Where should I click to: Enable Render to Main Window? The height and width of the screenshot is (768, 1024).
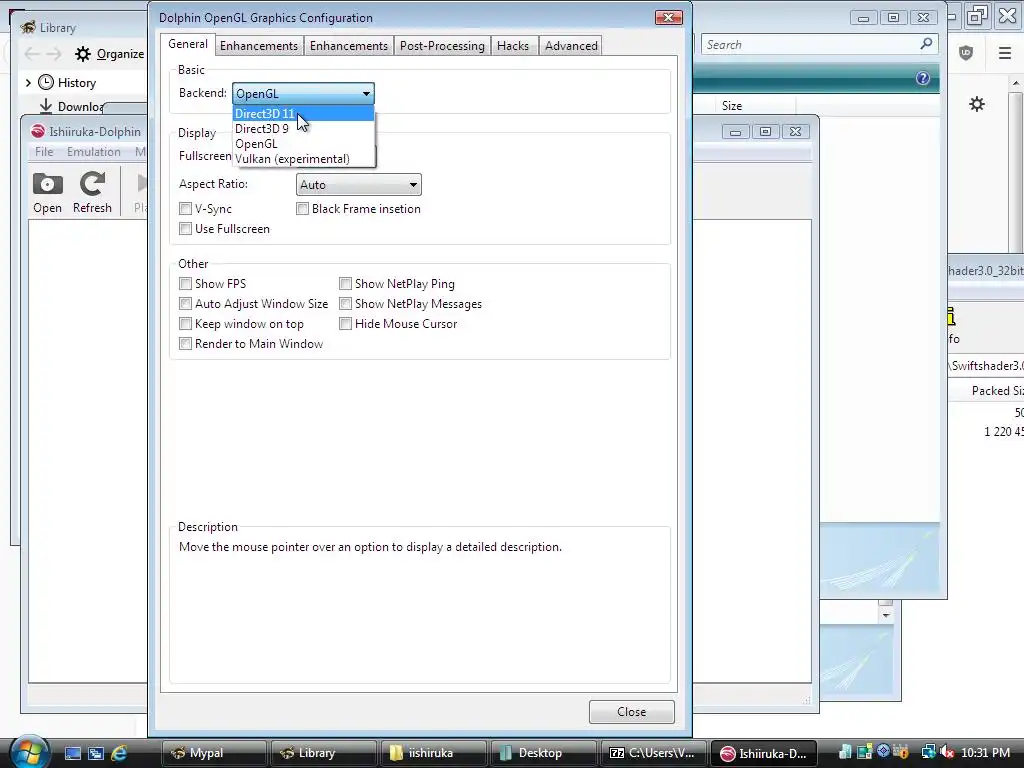185,344
